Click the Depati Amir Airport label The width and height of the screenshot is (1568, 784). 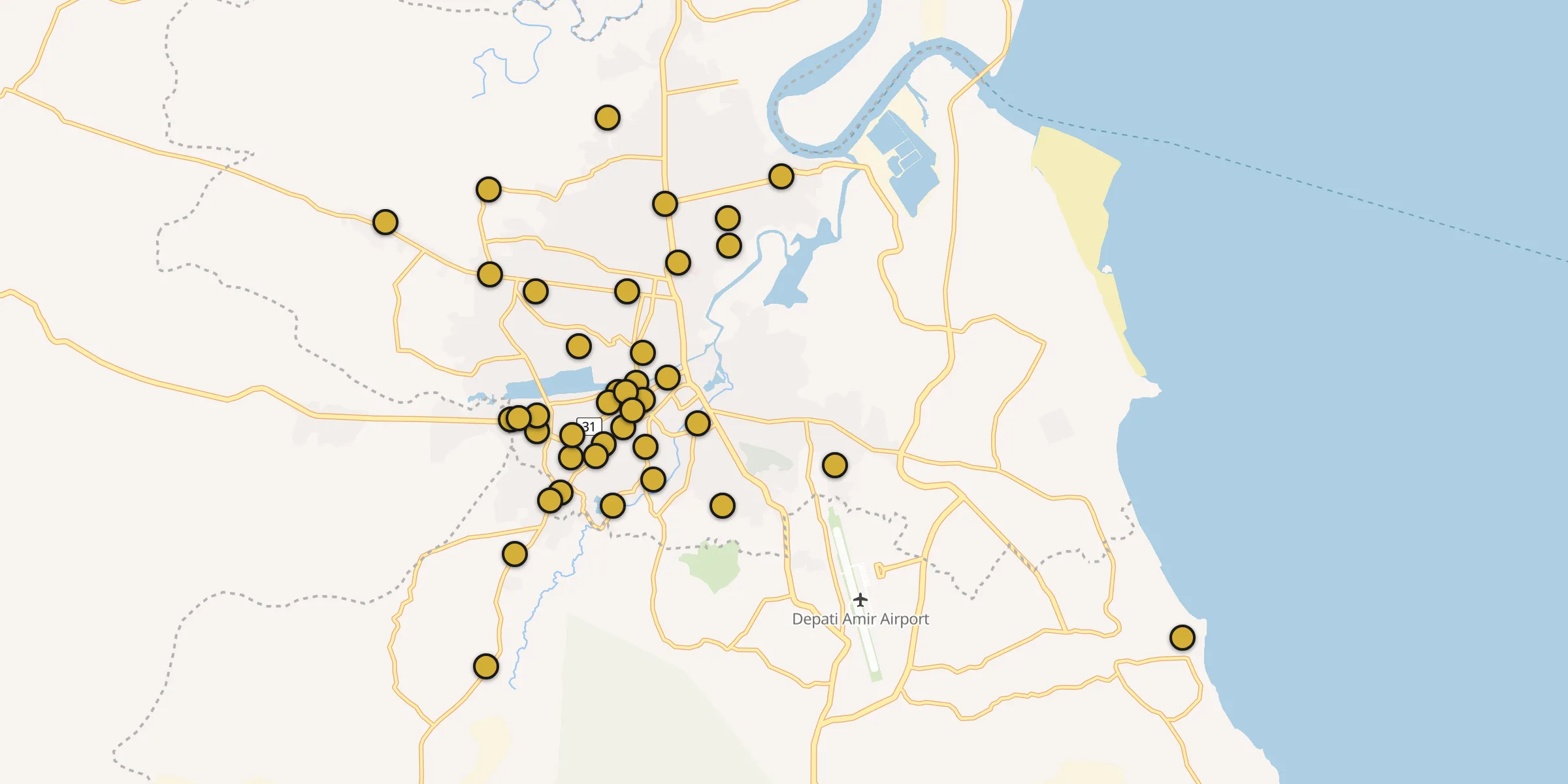[860, 619]
